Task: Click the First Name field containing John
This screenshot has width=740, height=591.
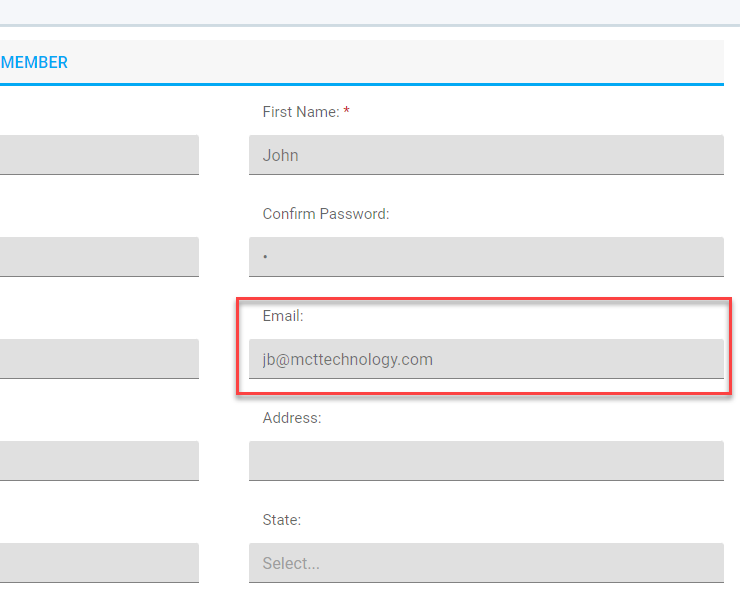Action: (486, 155)
